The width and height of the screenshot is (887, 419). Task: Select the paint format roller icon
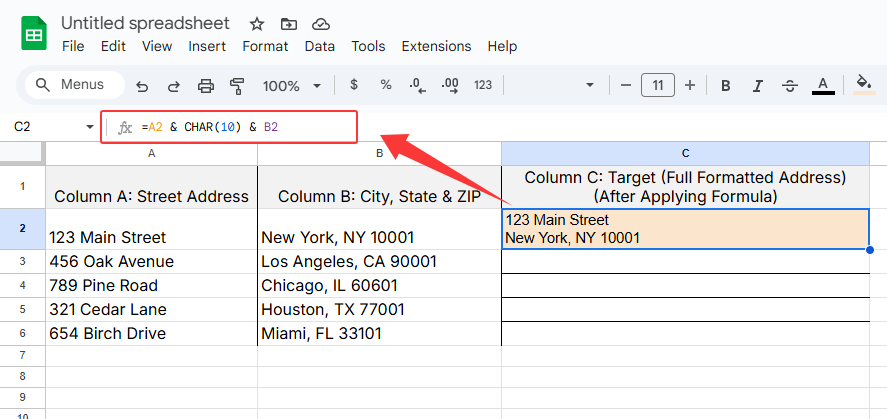point(237,86)
